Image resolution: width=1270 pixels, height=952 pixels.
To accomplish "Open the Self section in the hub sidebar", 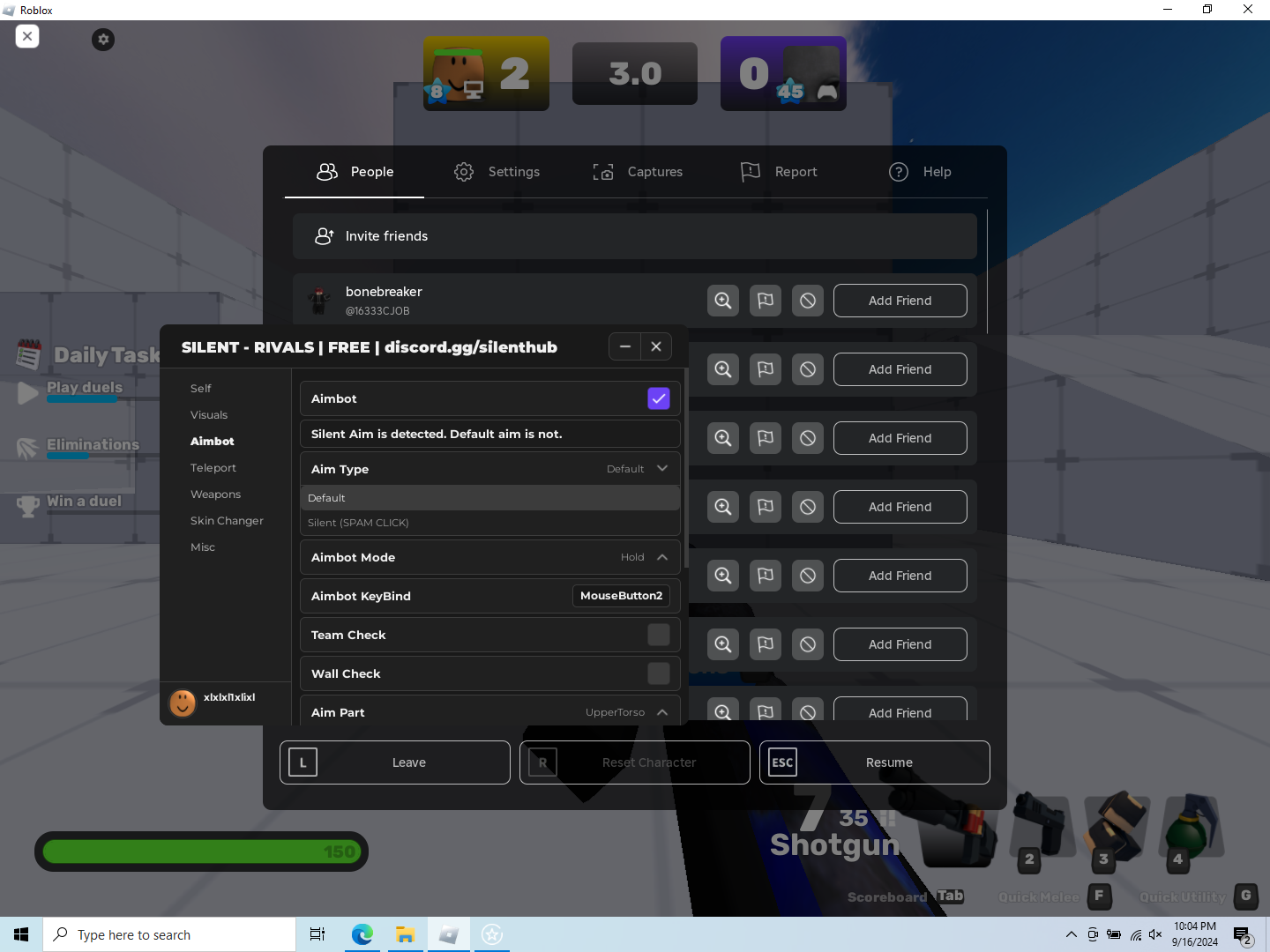I will [201, 389].
